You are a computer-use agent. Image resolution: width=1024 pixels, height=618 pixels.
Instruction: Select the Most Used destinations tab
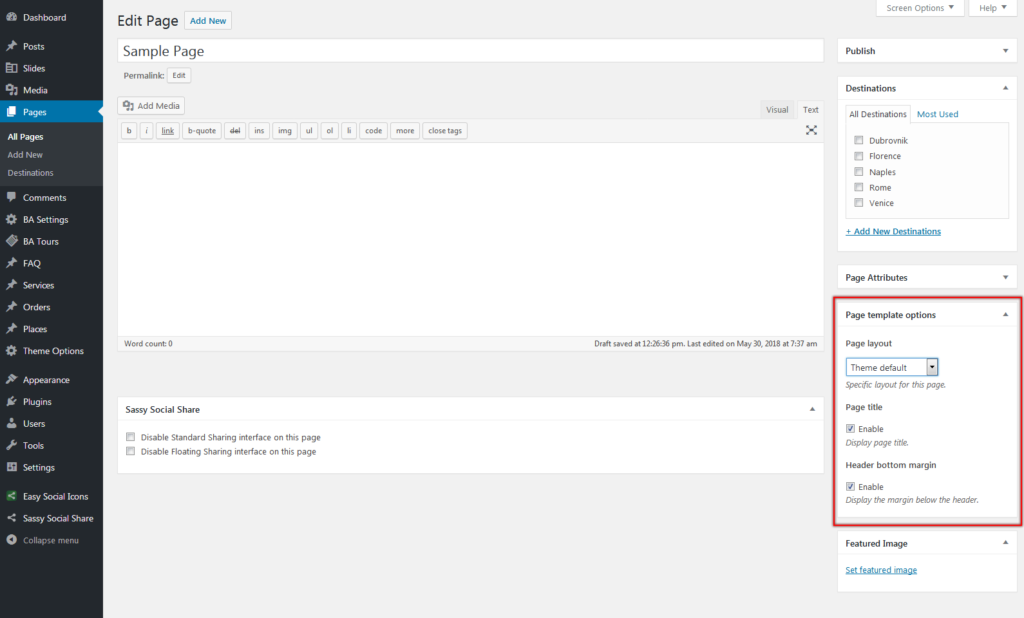pyautogui.click(x=937, y=114)
